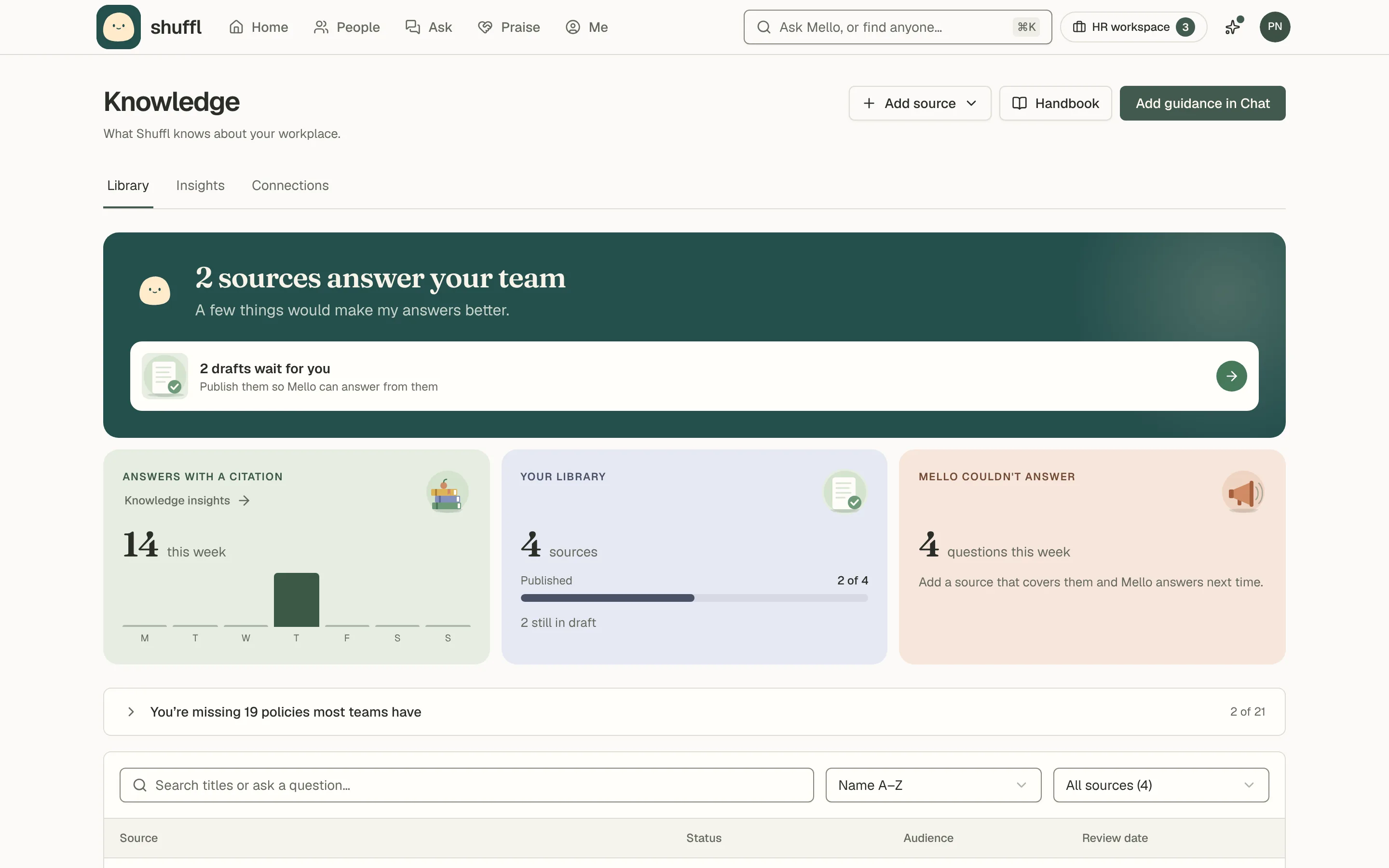
Task: Click the Published progress bar
Action: click(x=694, y=597)
